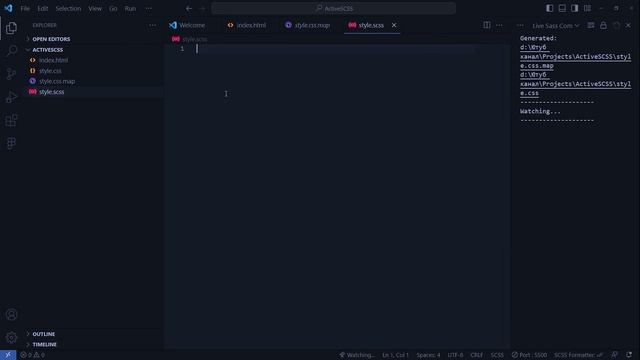Open the Manage settings gear
Viewport: 640px width, 360px height.
11,337
